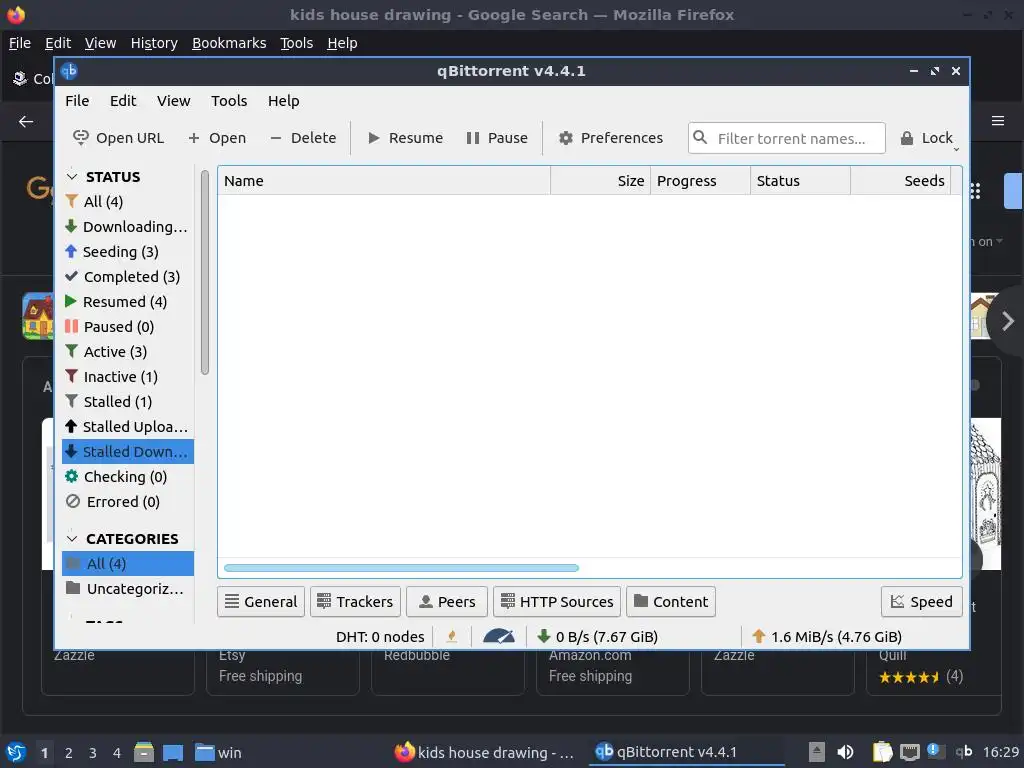Open the start menu launcher icon

pos(16,752)
